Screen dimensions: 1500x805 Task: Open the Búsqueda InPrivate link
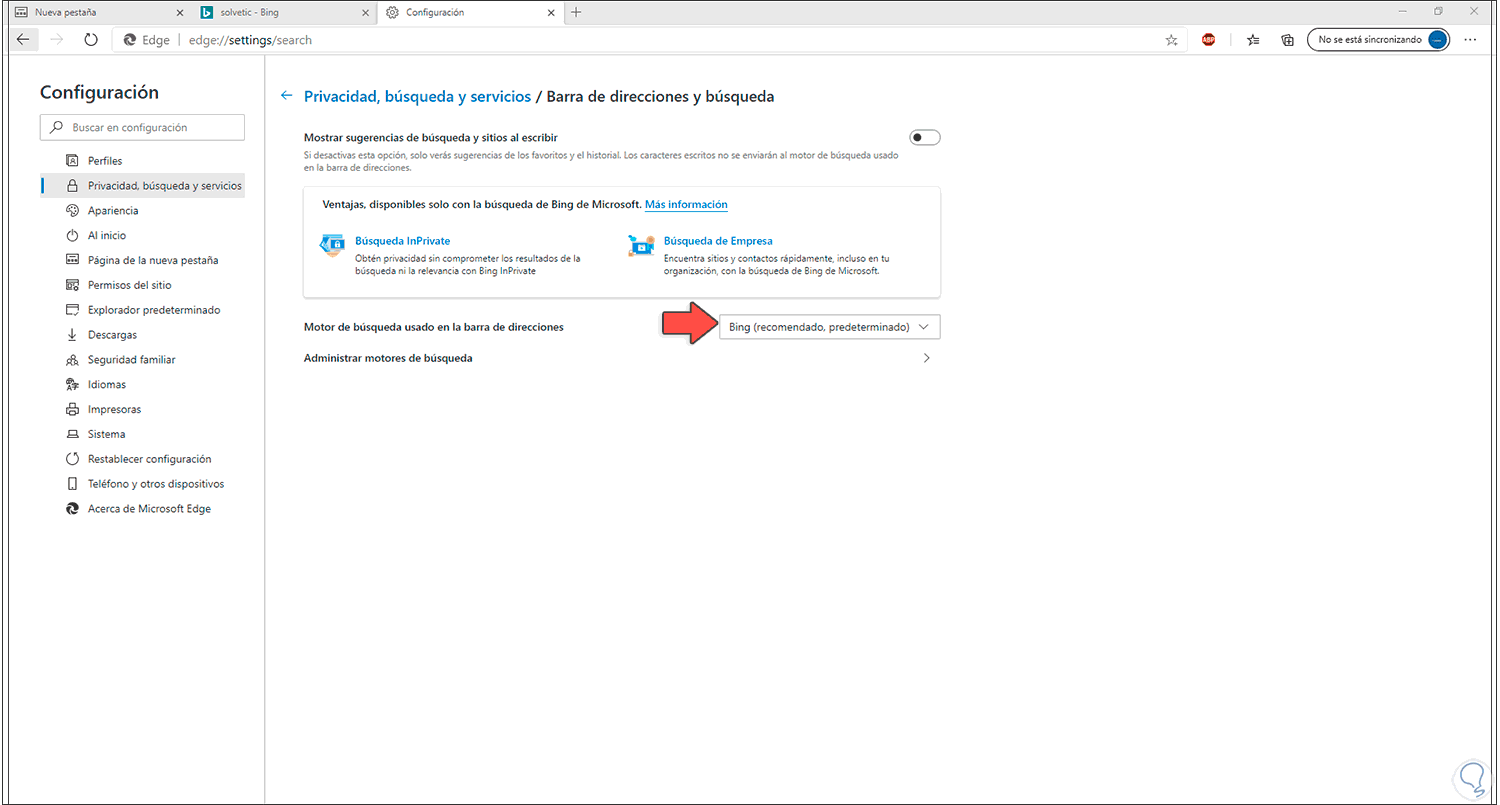coord(403,241)
